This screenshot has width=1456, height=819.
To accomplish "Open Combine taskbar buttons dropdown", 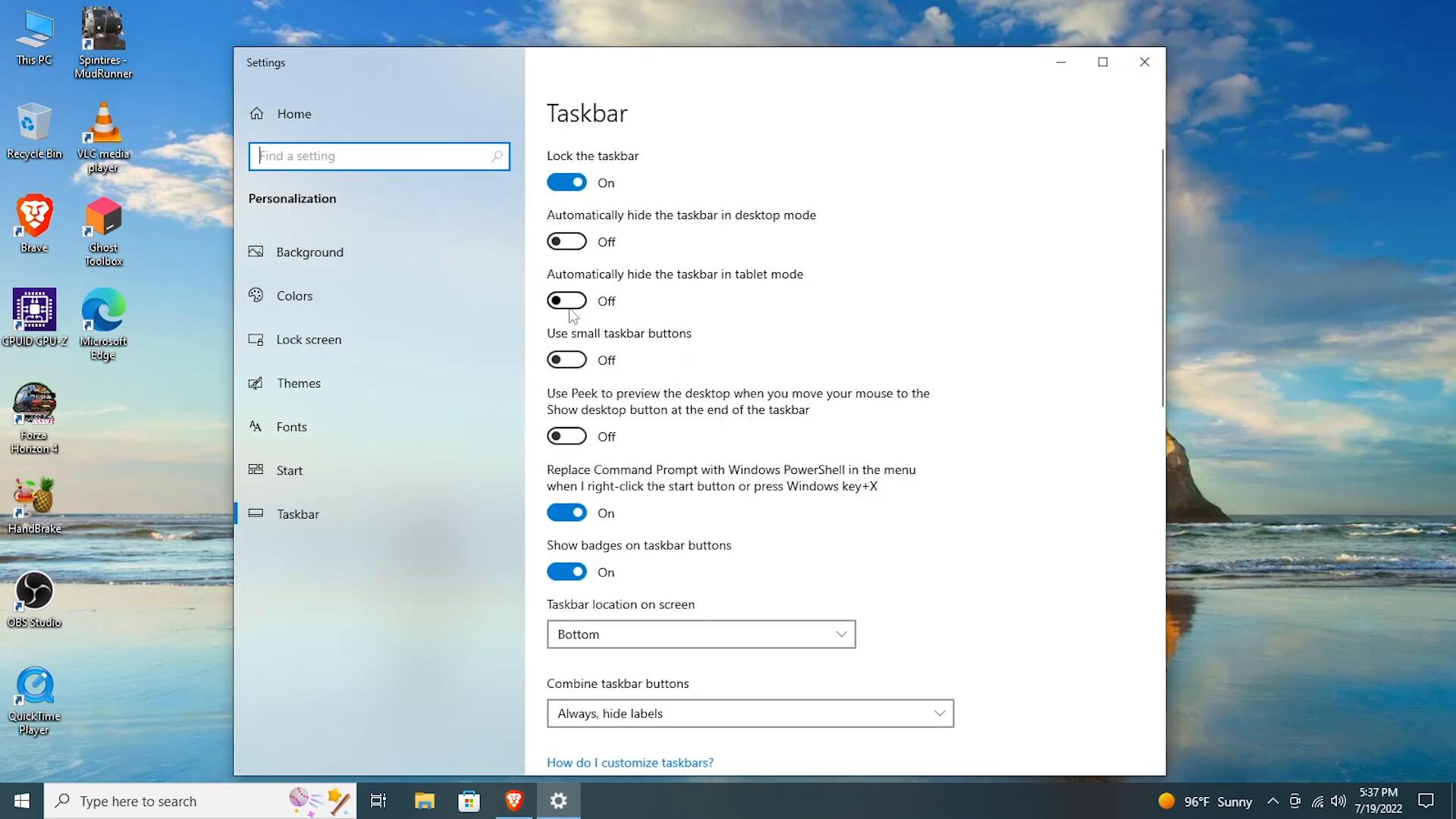I will [x=749, y=714].
